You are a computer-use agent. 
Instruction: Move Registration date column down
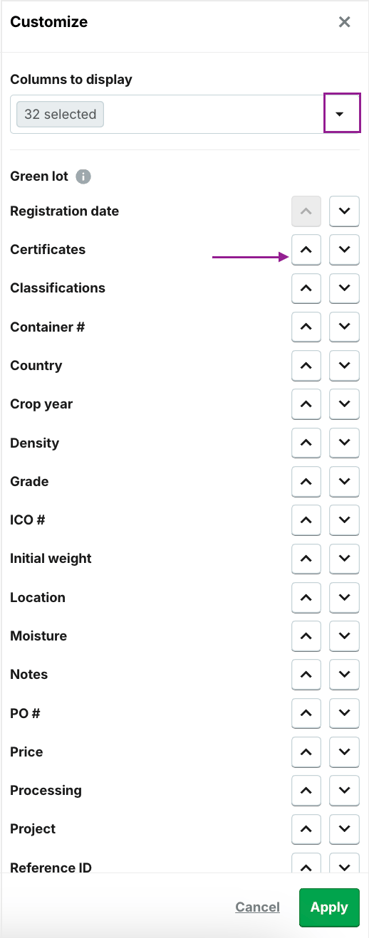click(344, 211)
